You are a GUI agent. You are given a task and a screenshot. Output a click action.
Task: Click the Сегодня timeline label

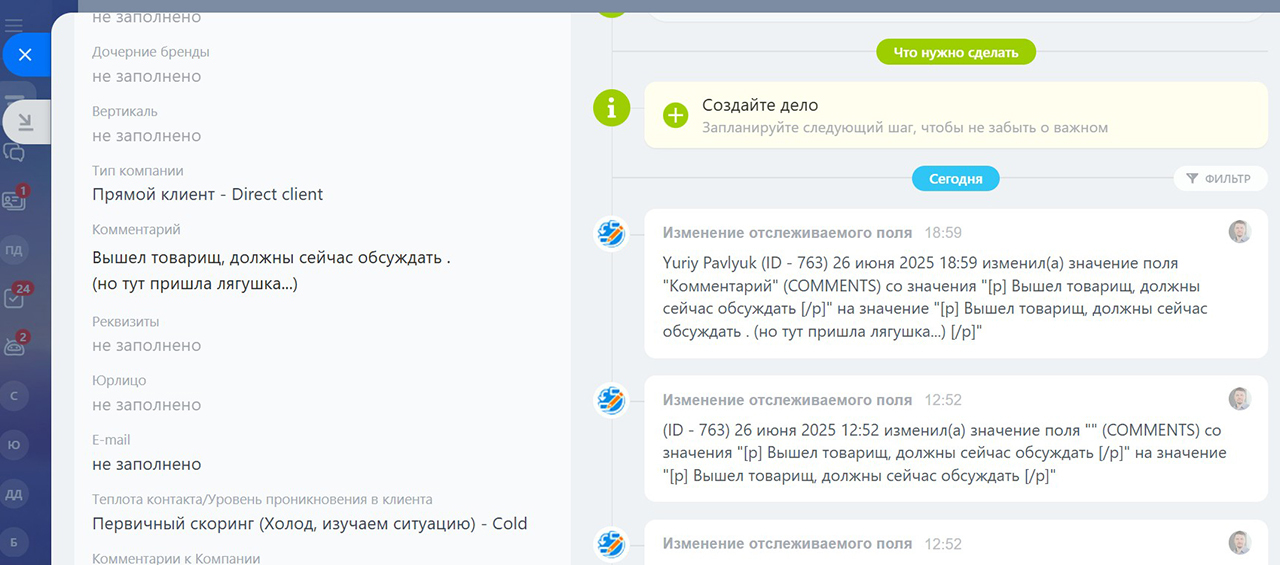[x=956, y=179]
